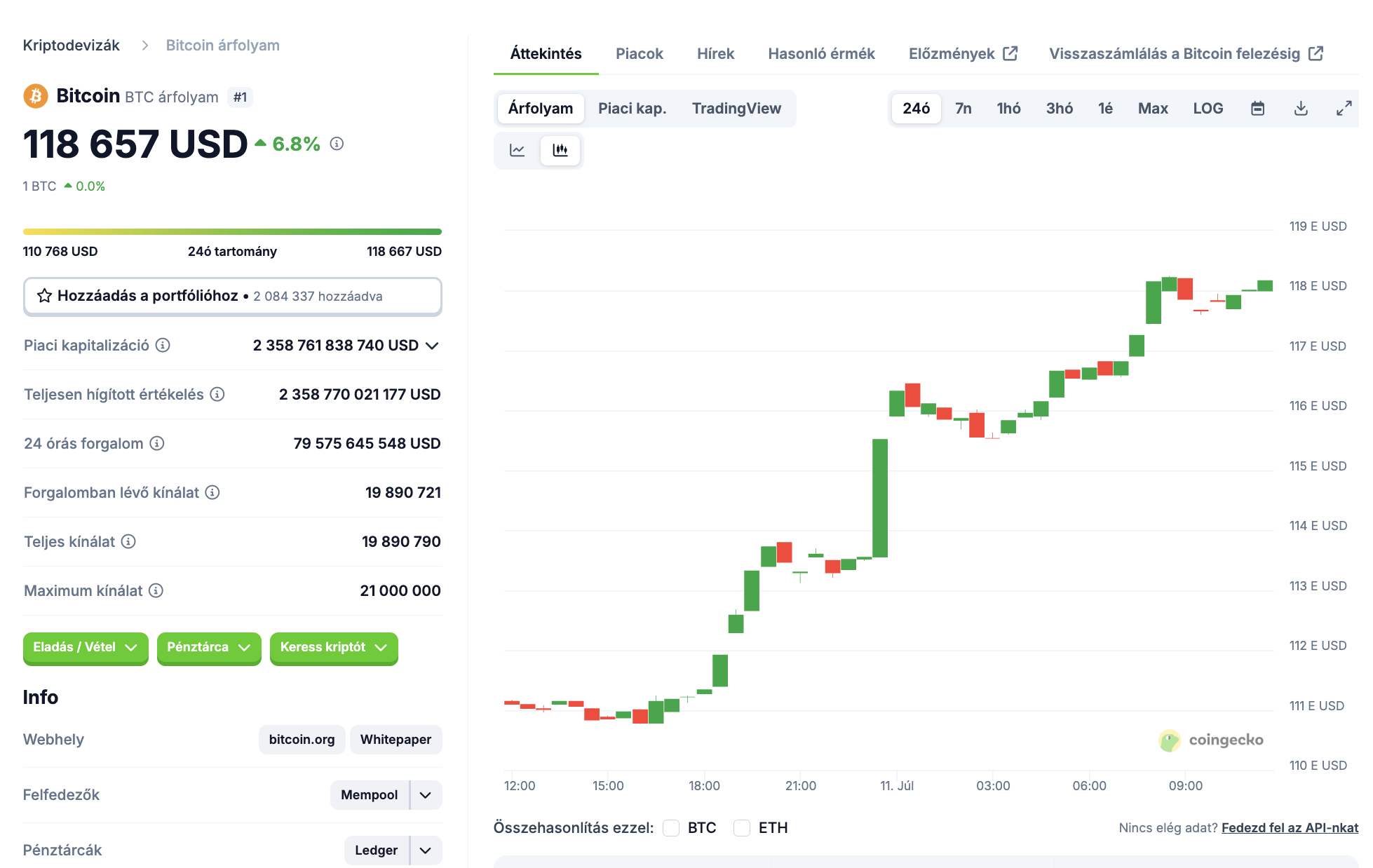Click external link icon after Bitcoin felezésig

point(1316,53)
